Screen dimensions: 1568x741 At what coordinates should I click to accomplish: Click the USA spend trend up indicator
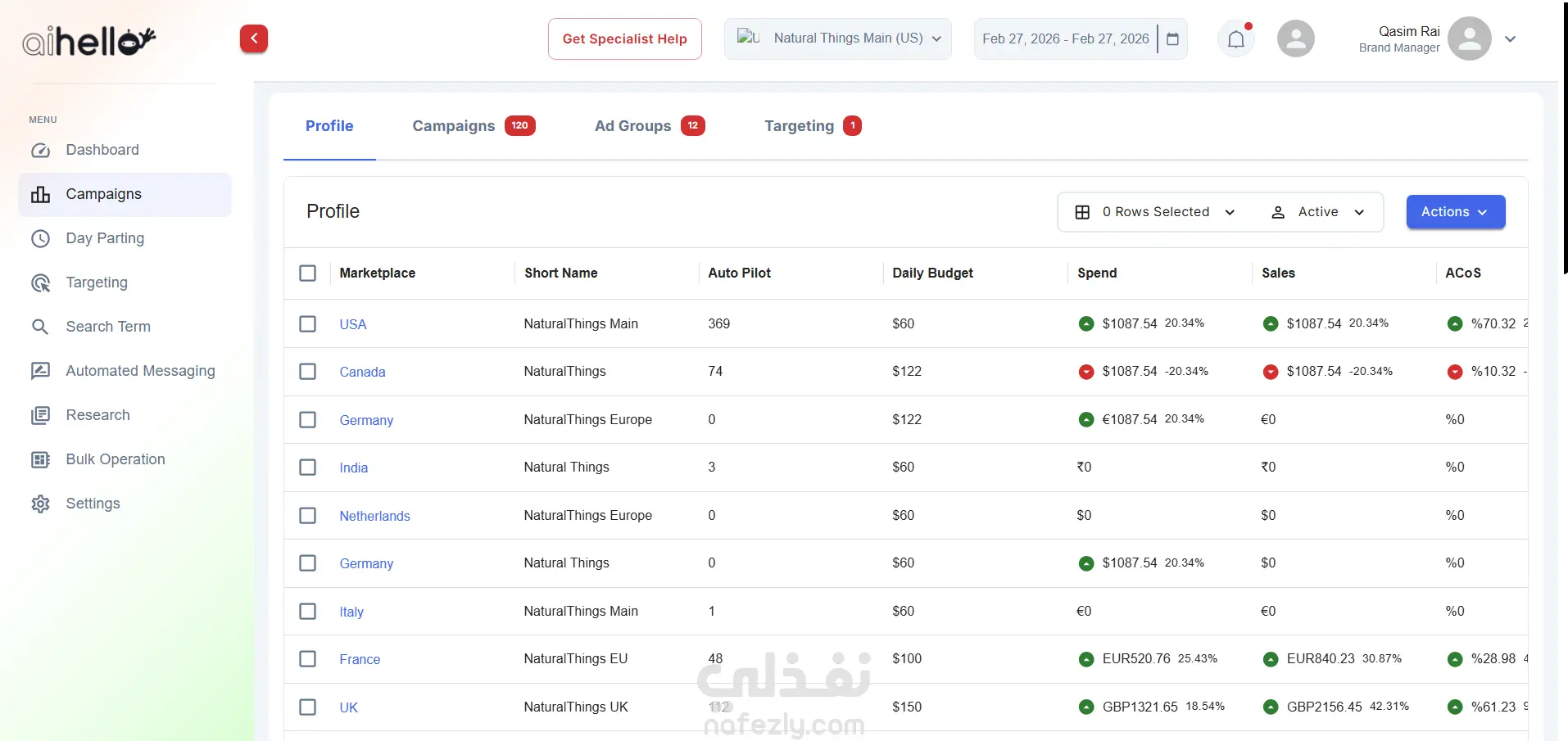coord(1086,323)
